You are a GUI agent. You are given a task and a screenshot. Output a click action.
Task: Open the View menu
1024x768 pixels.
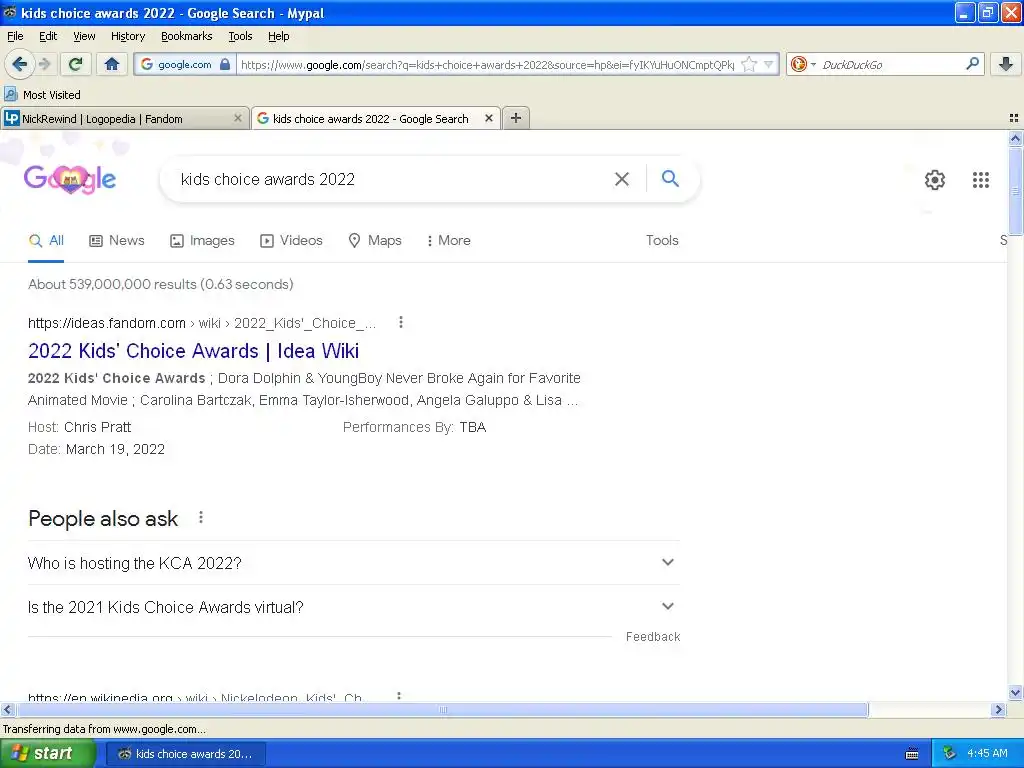tap(84, 36)
